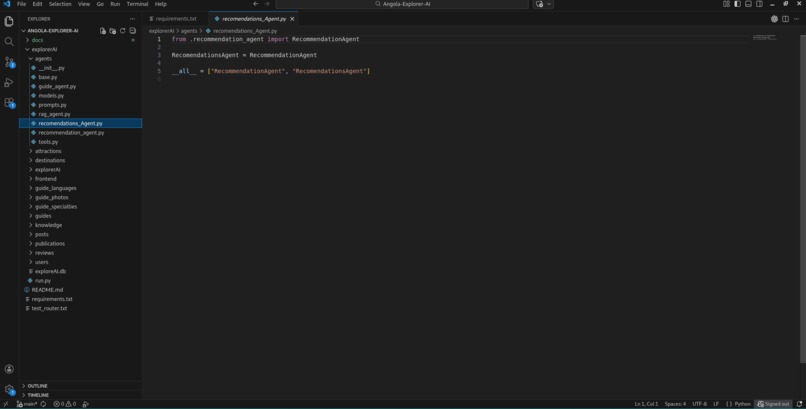Open editor More Actions ellipsis menu
The width and height of the screenshot is (806, 409).
(796, 19)
